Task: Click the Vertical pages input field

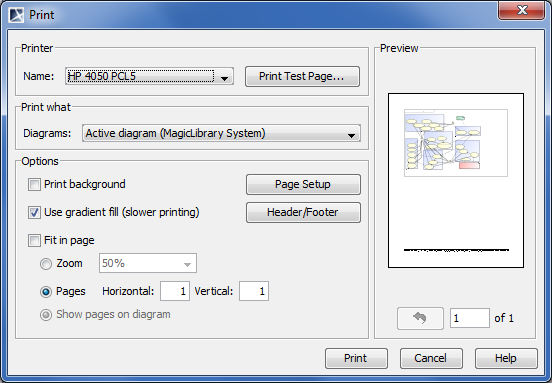Action: [254, 291]
